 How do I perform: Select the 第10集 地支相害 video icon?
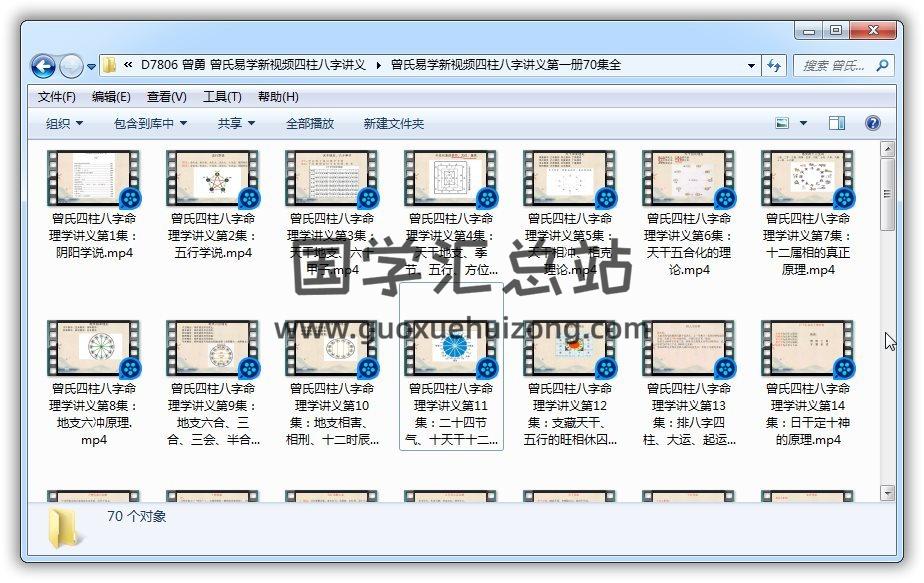(332, 349)
